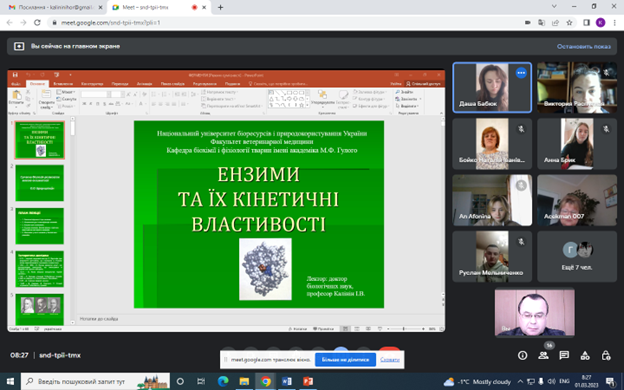Screen dimensions: 624x390
Task: Open Chrome tab search chevron
Action: click(554, 6)
